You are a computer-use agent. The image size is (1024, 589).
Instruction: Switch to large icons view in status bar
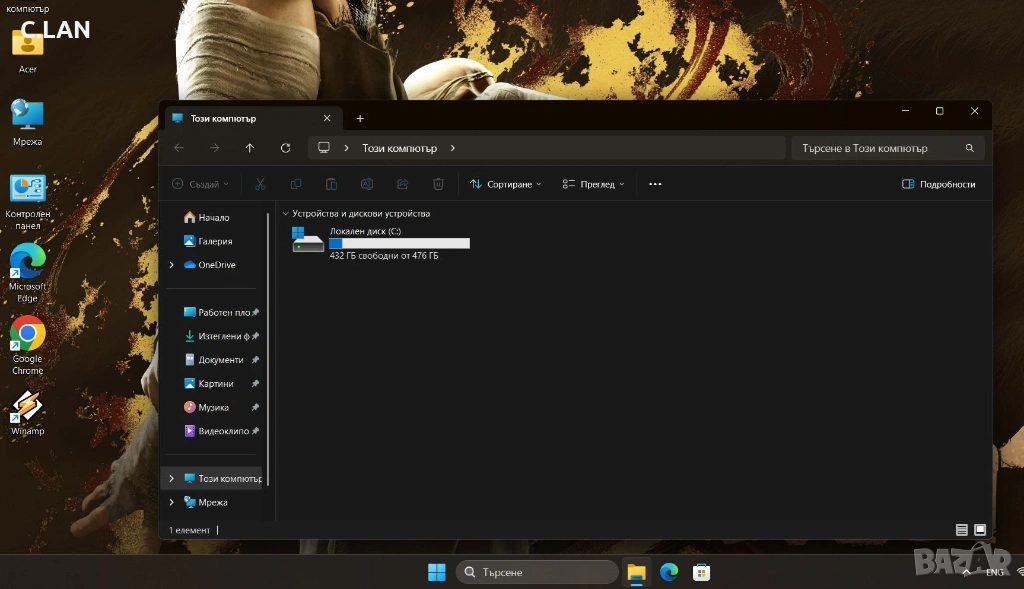pyautogui.click(x=980, y=529)
